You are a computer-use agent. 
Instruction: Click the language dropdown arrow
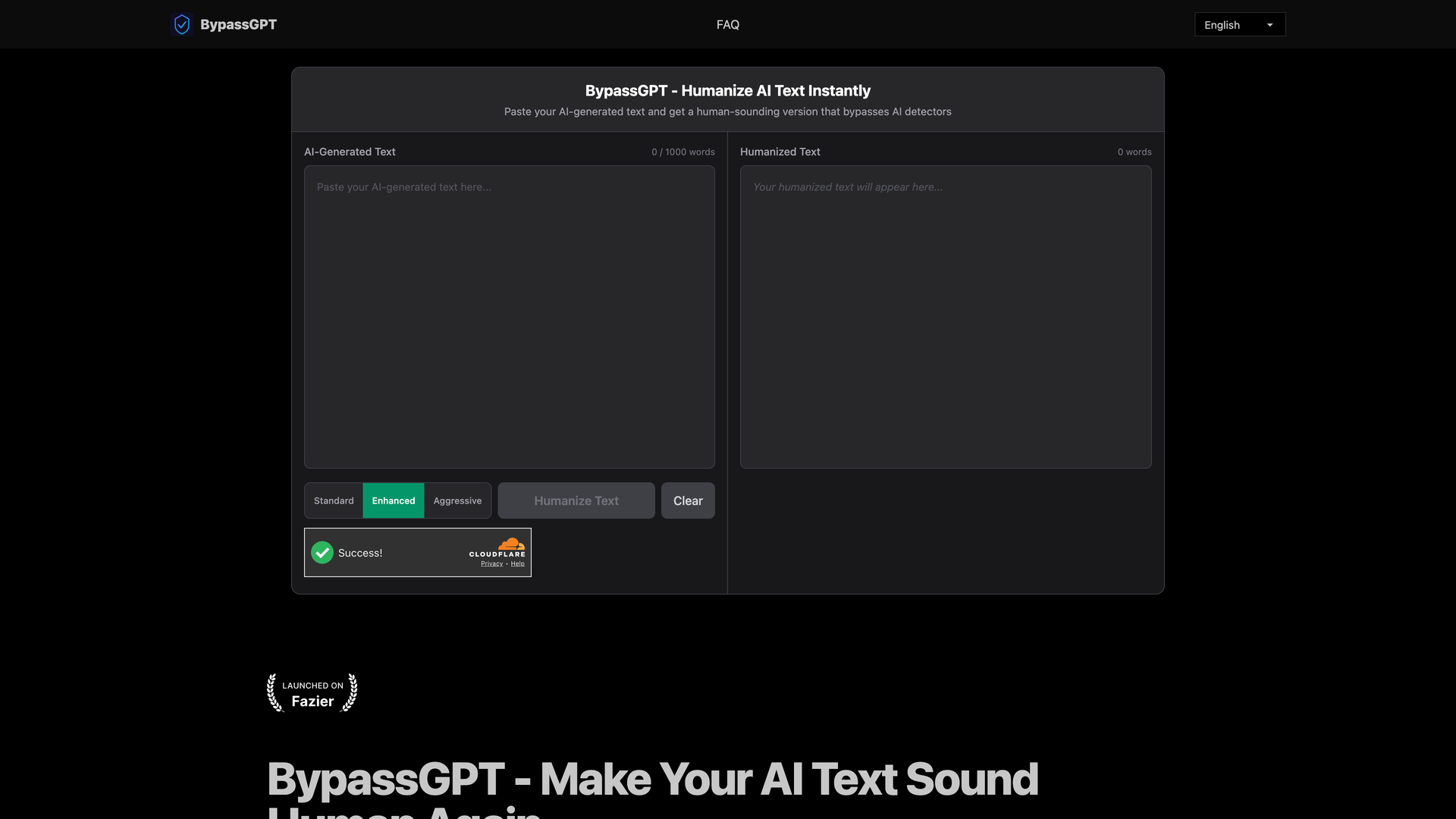point(1269,25)
